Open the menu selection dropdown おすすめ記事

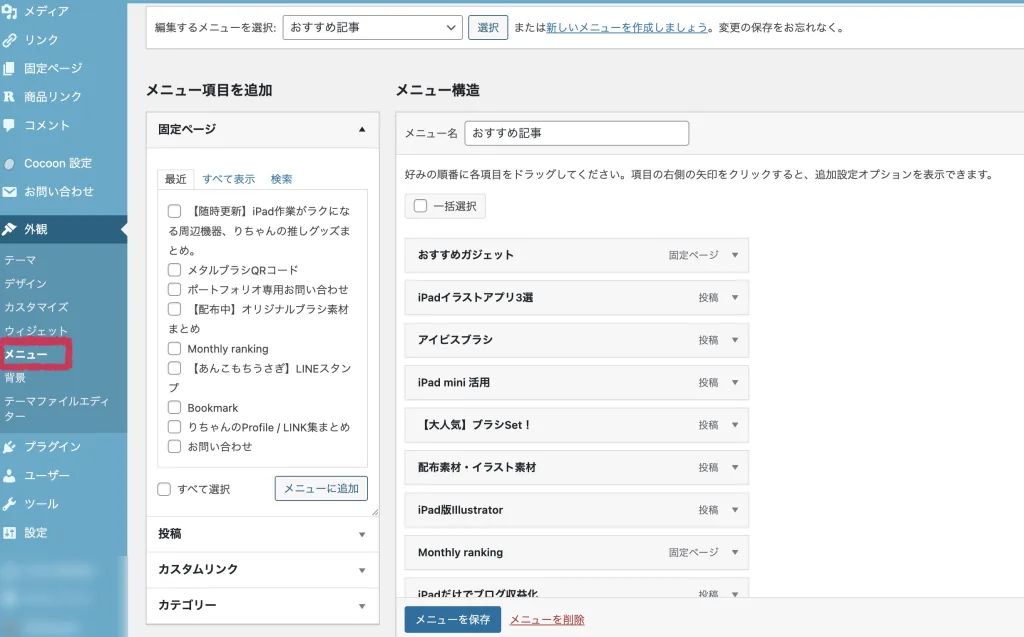click(372, 28)
